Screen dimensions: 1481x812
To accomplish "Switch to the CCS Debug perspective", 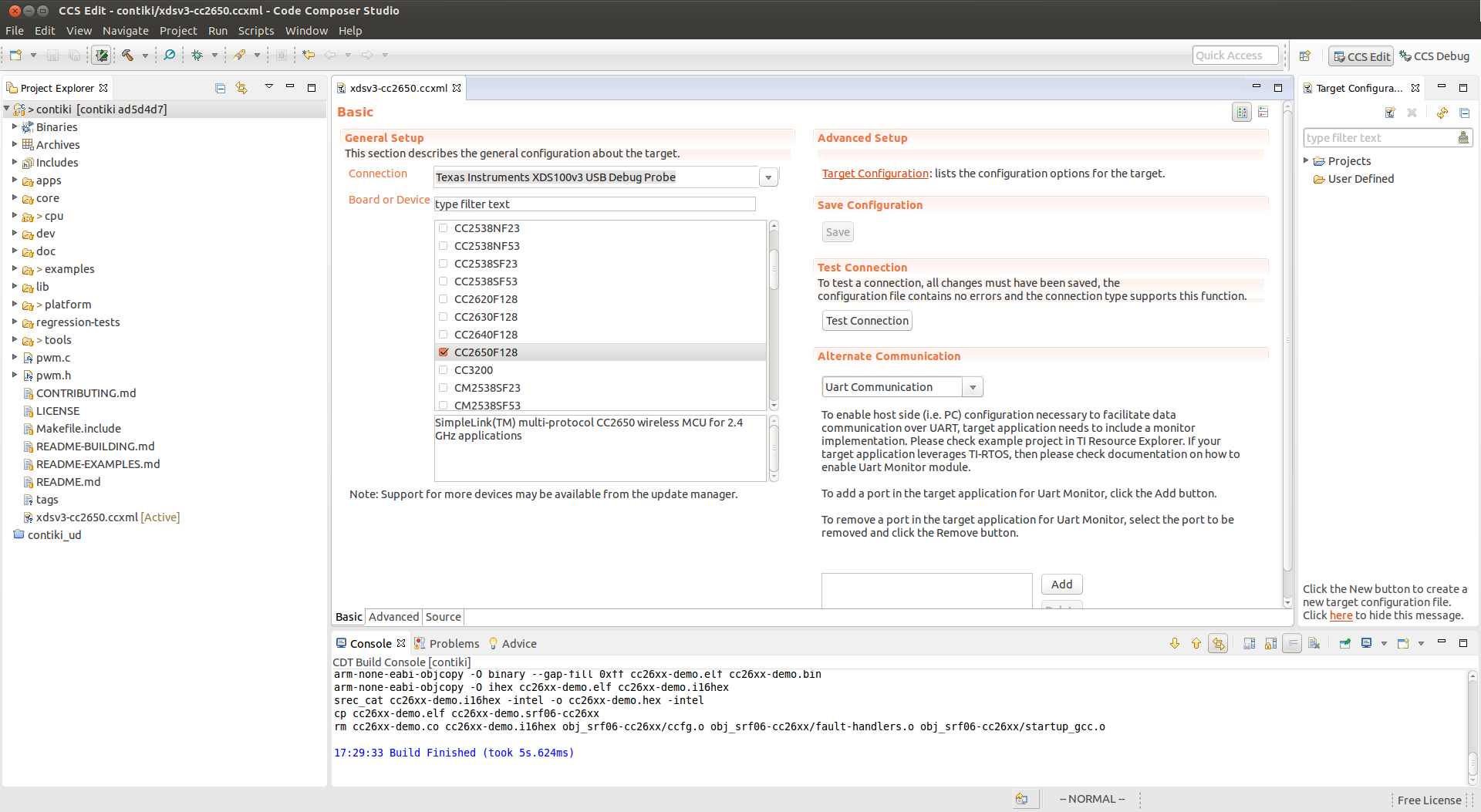I will click(x=1435, y=56).
